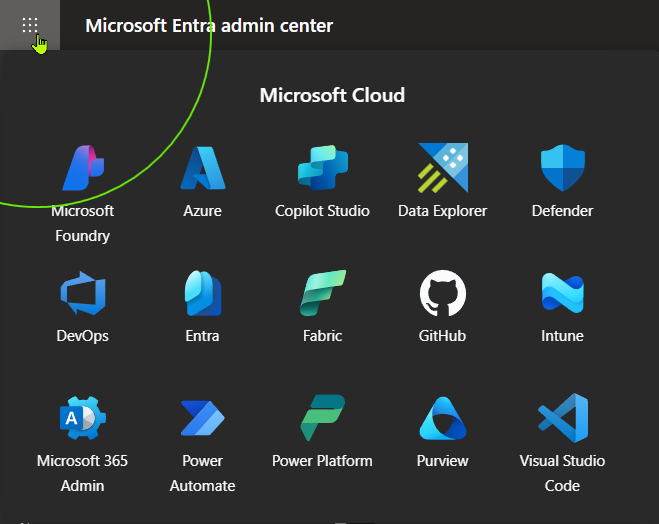
Task: Click the Microsoft Entra admin center title
Action: point(209,26)
